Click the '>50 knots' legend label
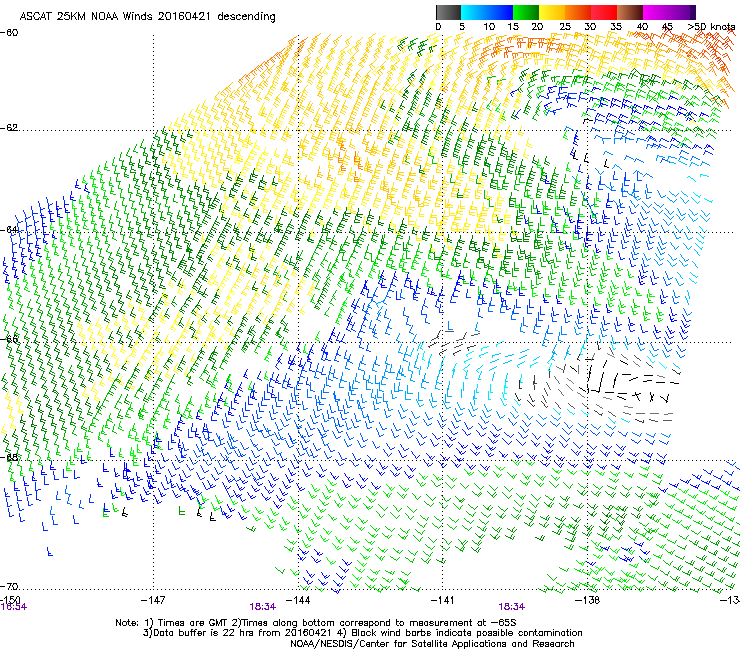This screenshot has width=740, height=650. 711,27
